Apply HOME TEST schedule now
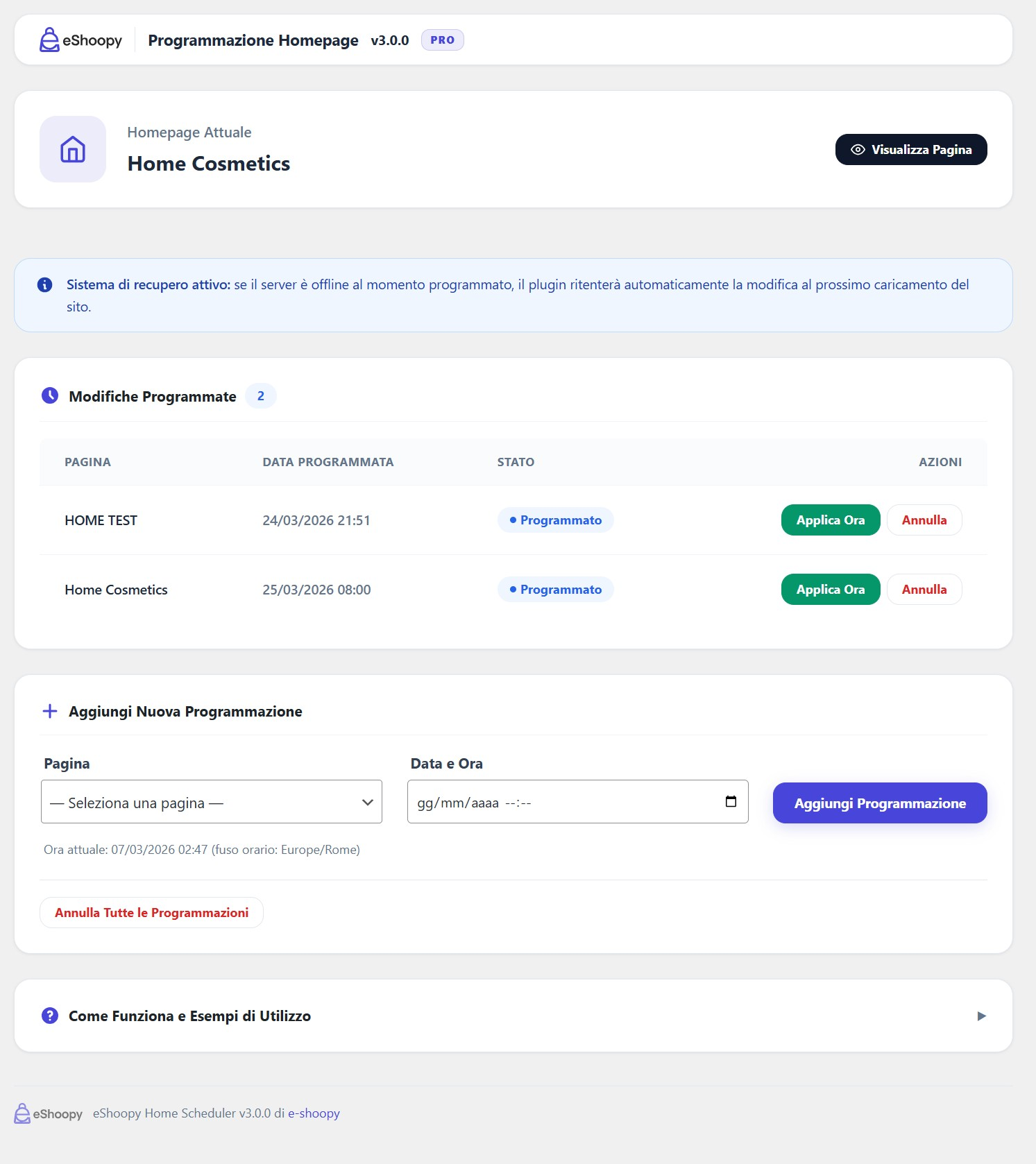This screenshot has height=1164, width=1036. pyautogui.click(x=831, y=520)
